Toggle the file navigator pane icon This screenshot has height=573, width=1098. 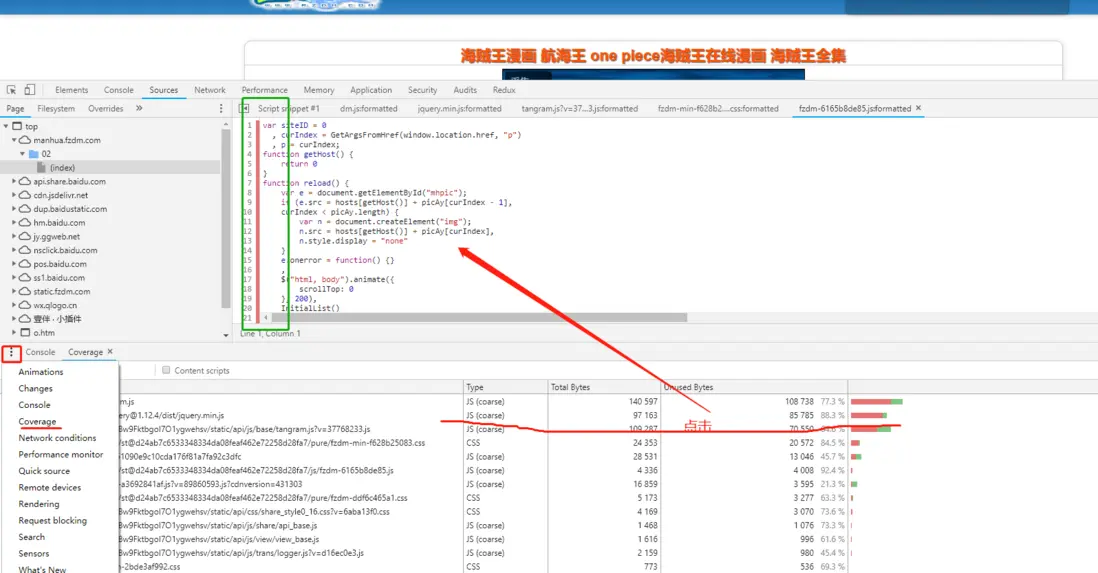point(245,109)
